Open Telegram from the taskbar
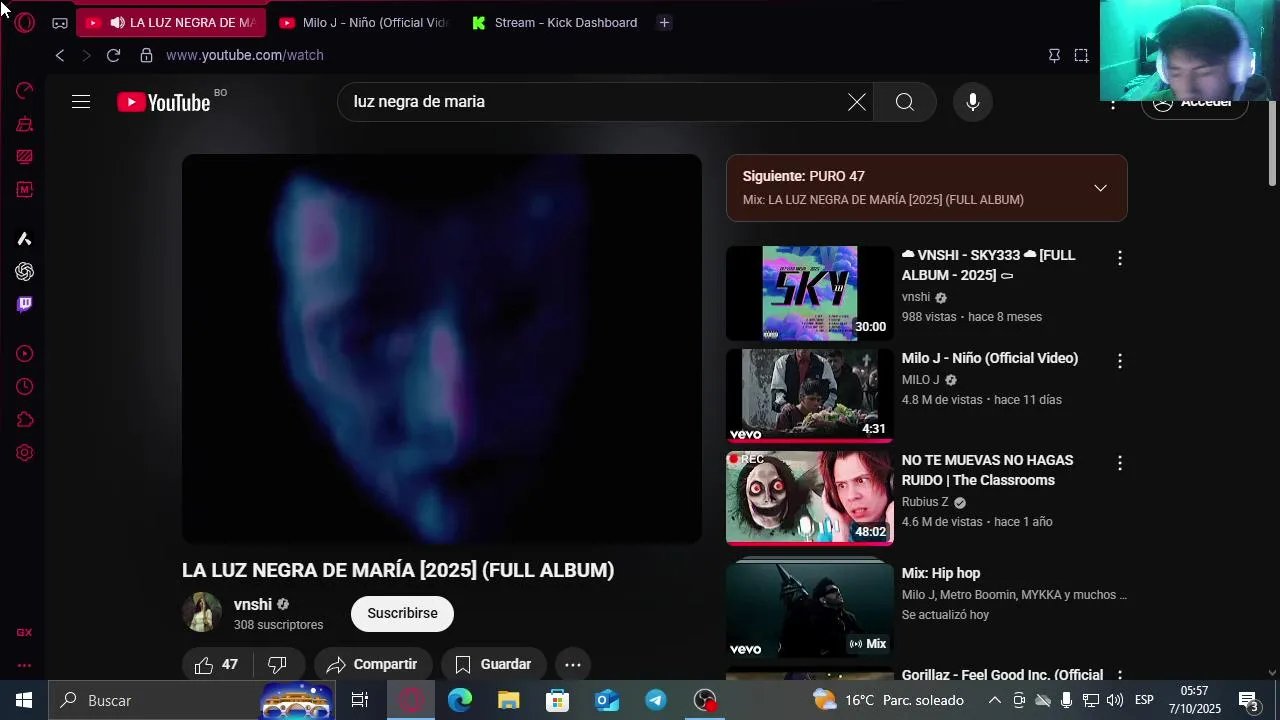1280x720 pixels. pyautogui.click(x=656, y=700)
